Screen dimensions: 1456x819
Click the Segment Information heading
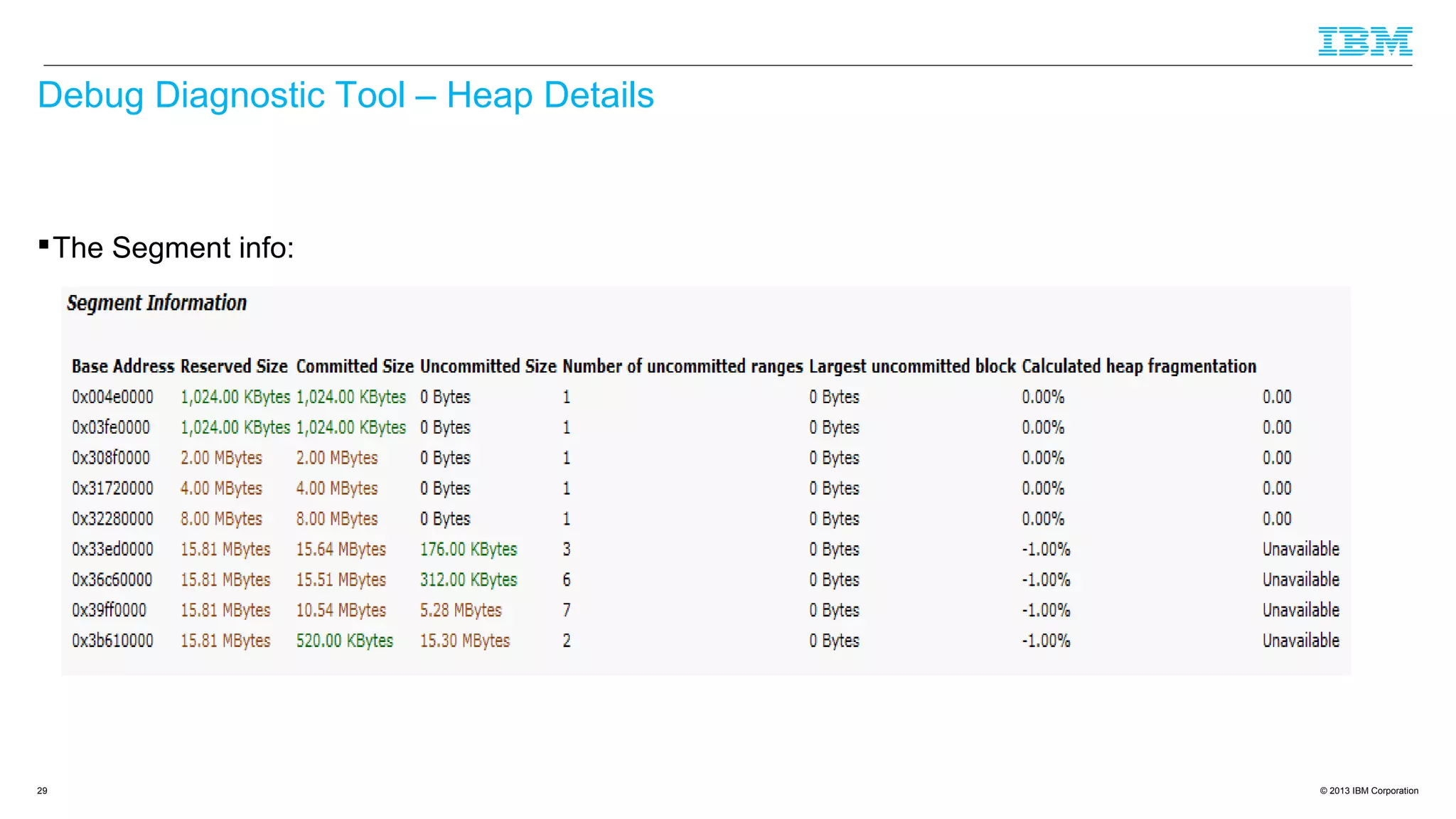(156, 304)
